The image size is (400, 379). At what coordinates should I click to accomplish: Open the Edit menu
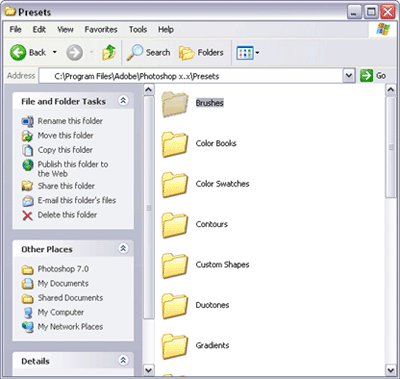[x=39, y=30]
